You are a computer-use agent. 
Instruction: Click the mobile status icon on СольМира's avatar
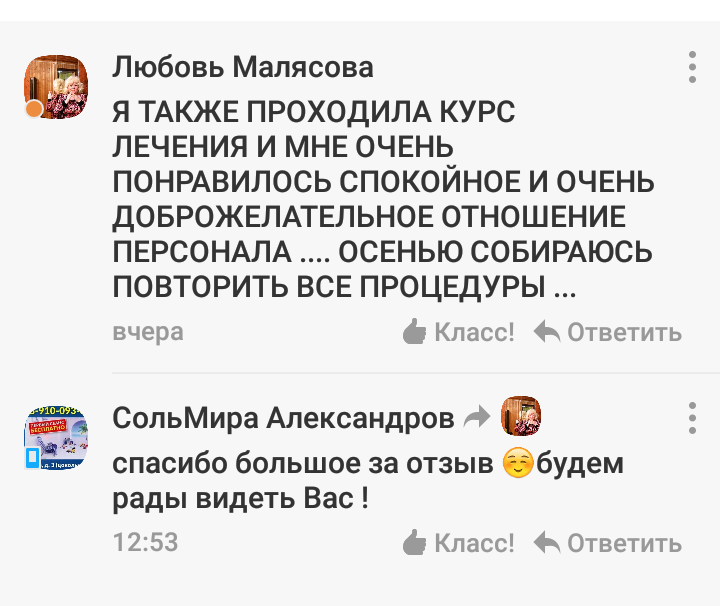33,459
